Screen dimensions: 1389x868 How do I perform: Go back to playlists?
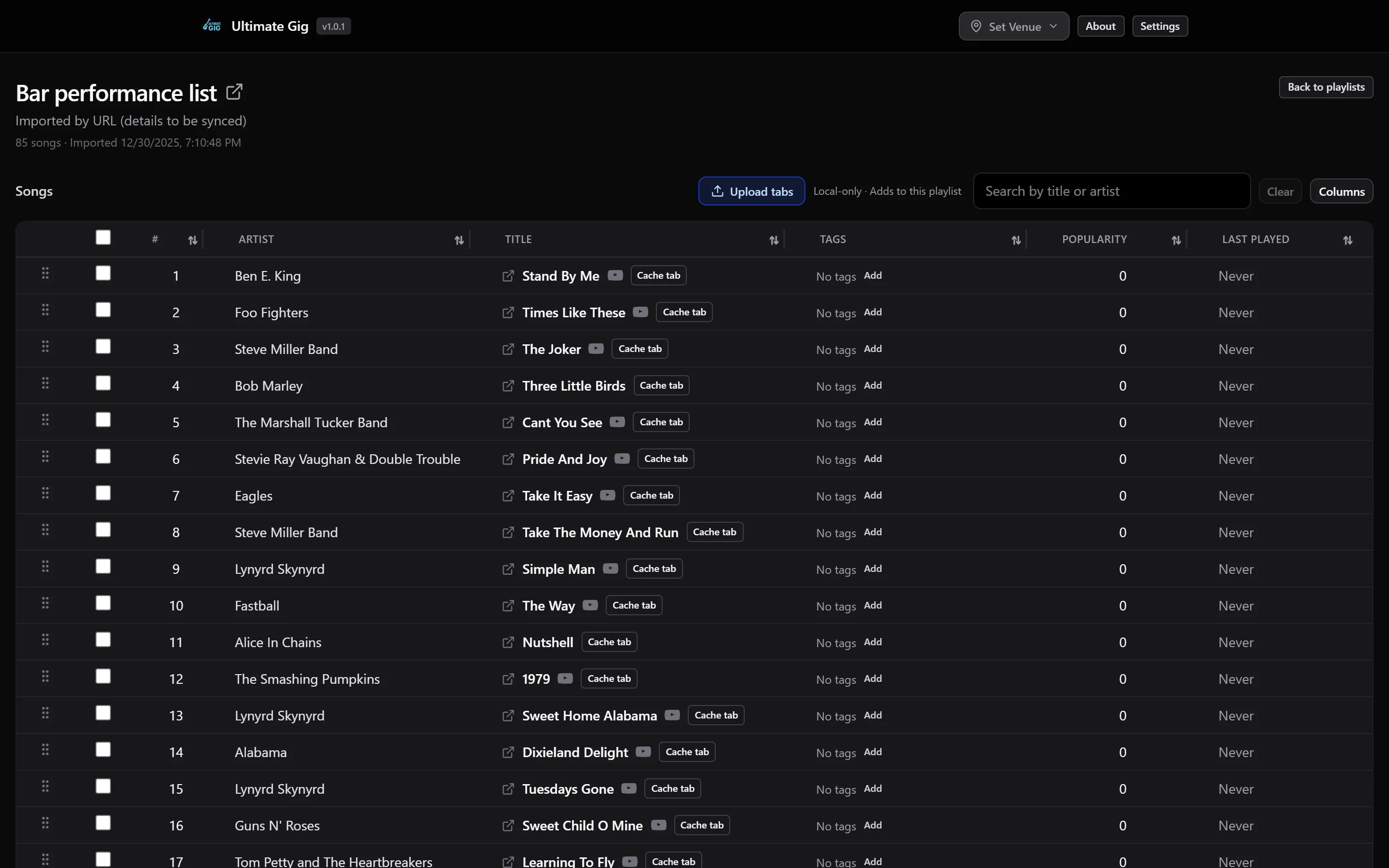click(1326, 87)
